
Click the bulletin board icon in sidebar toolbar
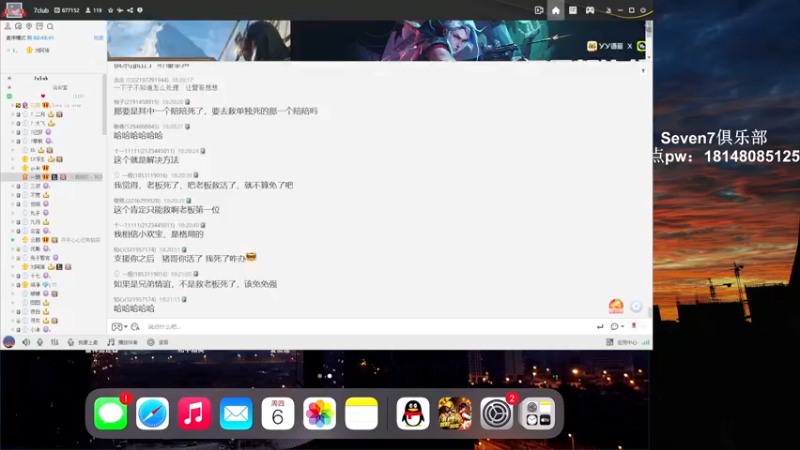point(39,26)
